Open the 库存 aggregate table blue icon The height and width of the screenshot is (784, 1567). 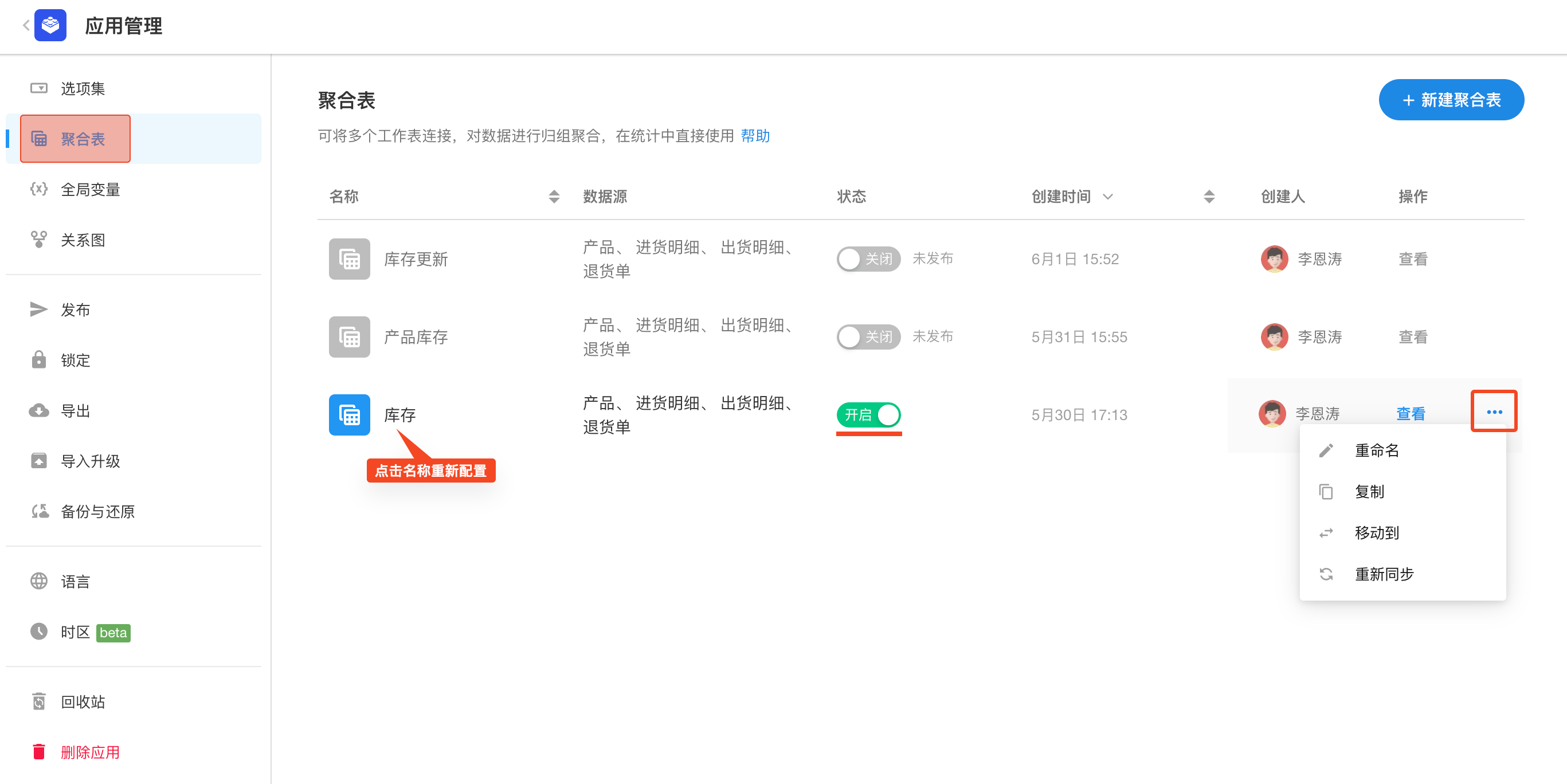pyautogui.click(x=349, y=415)
